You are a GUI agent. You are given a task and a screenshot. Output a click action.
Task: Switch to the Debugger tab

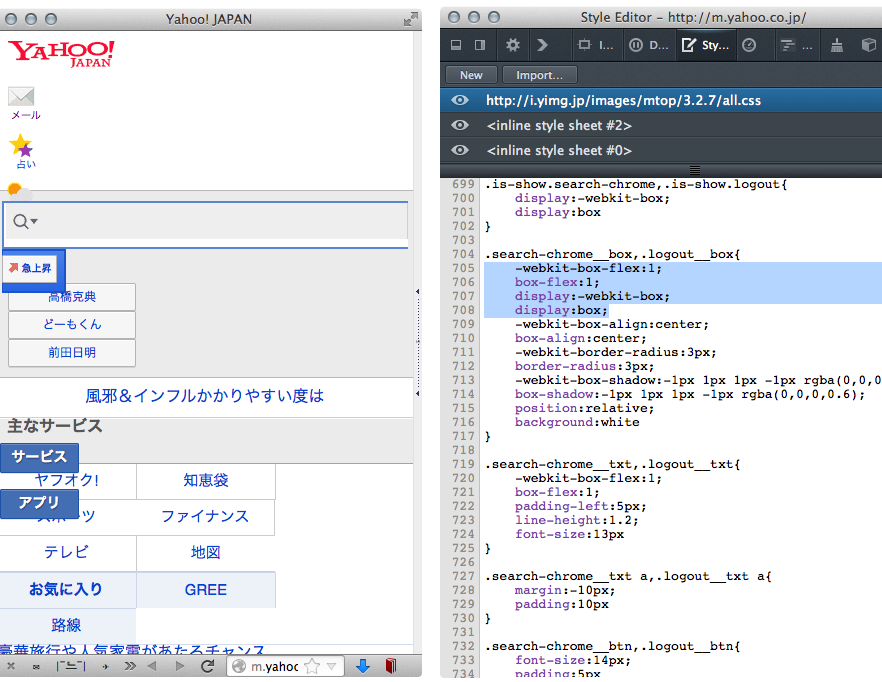pos(648,45)
